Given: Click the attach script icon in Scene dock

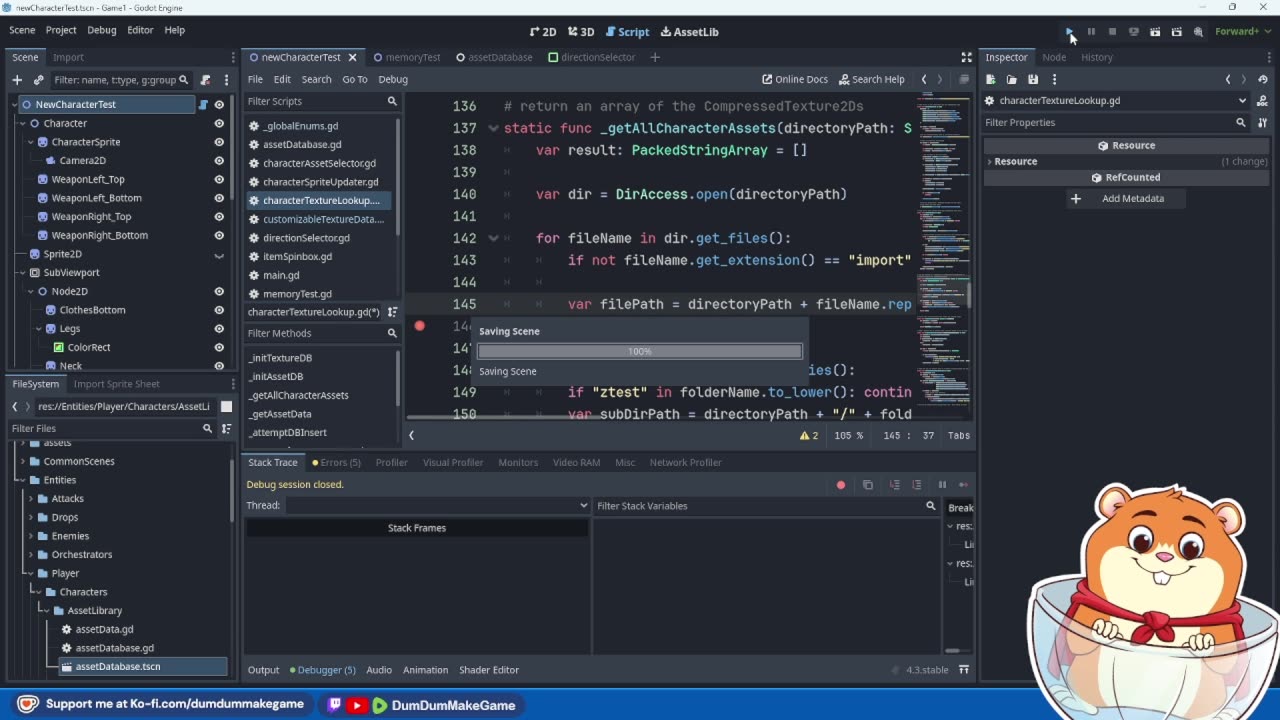Looking at the screenshot, I should tap(205, 80).
